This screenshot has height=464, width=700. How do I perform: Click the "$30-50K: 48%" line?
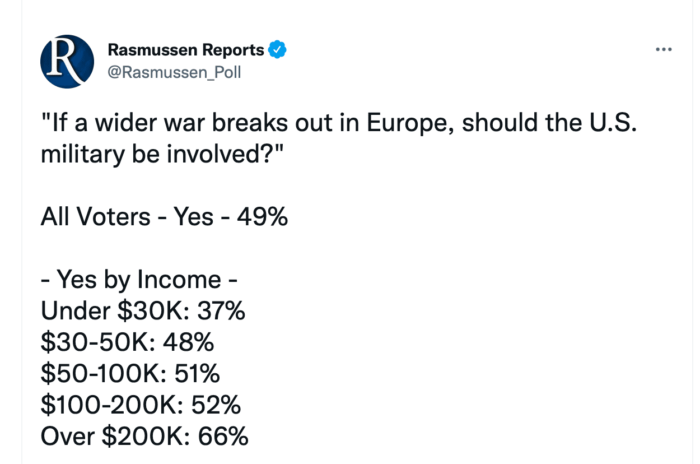(x=128, y=343)
